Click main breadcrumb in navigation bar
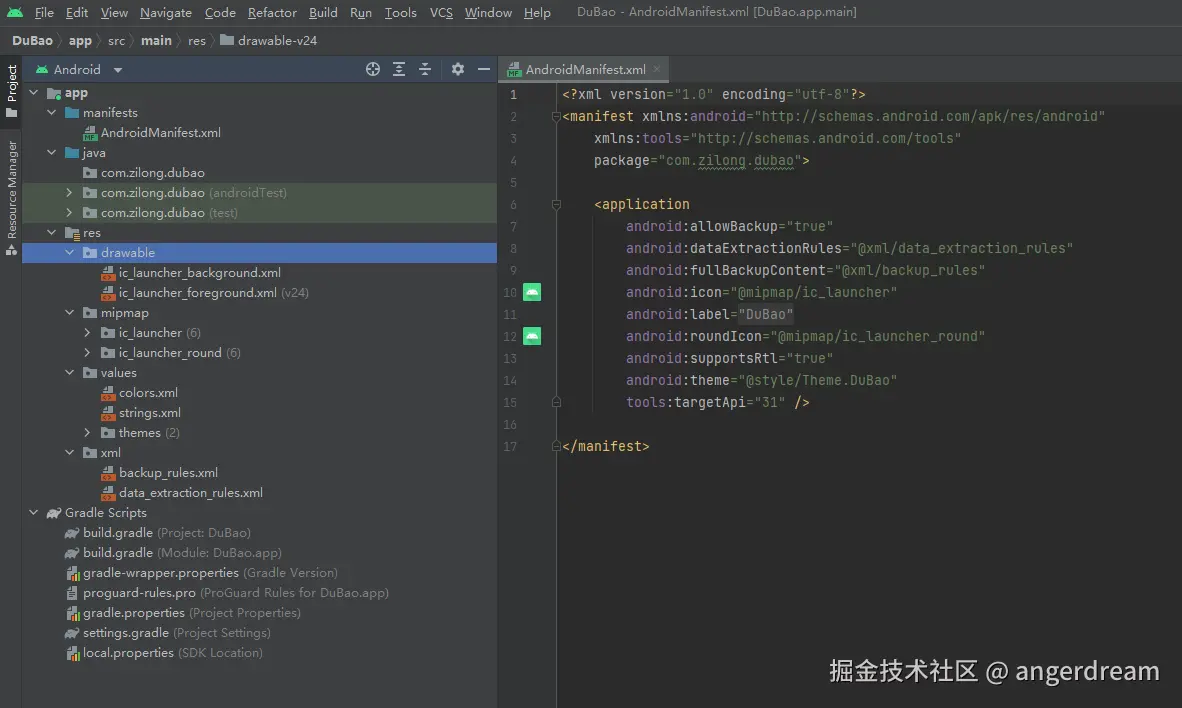Viewport: 1182px width, 708px height. 156,41
